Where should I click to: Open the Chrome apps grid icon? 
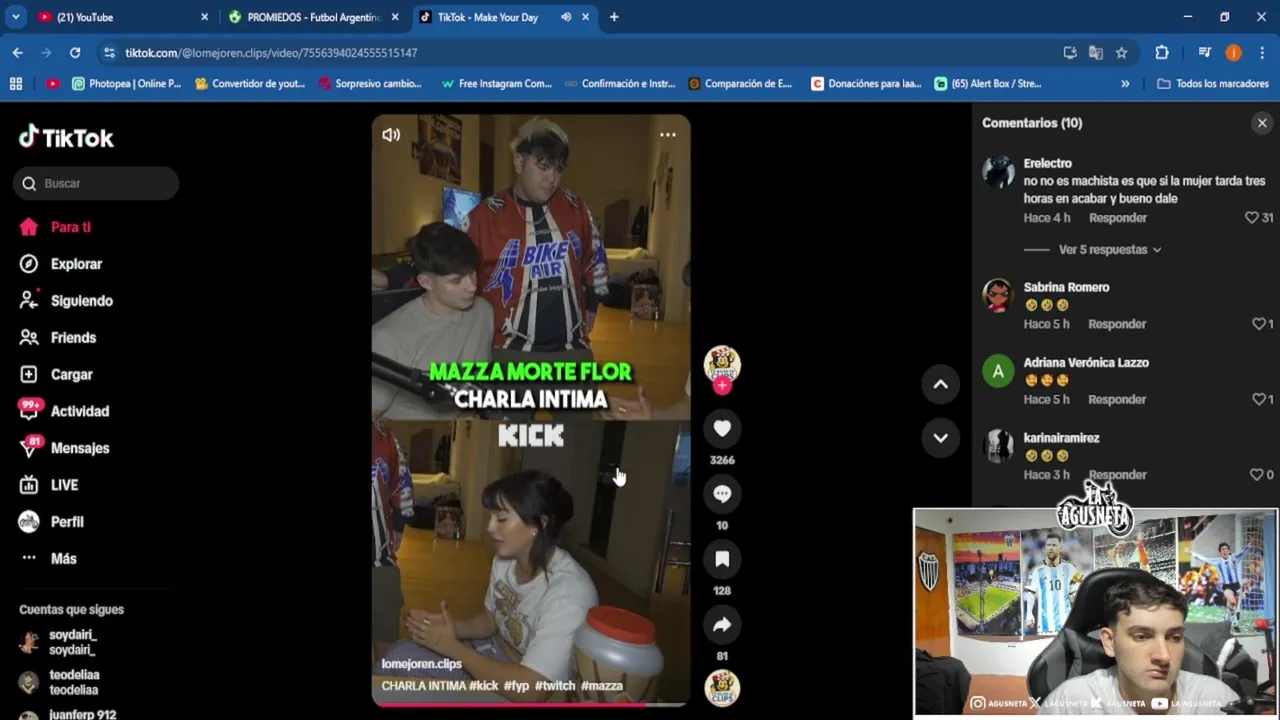(x=16, y=84)
